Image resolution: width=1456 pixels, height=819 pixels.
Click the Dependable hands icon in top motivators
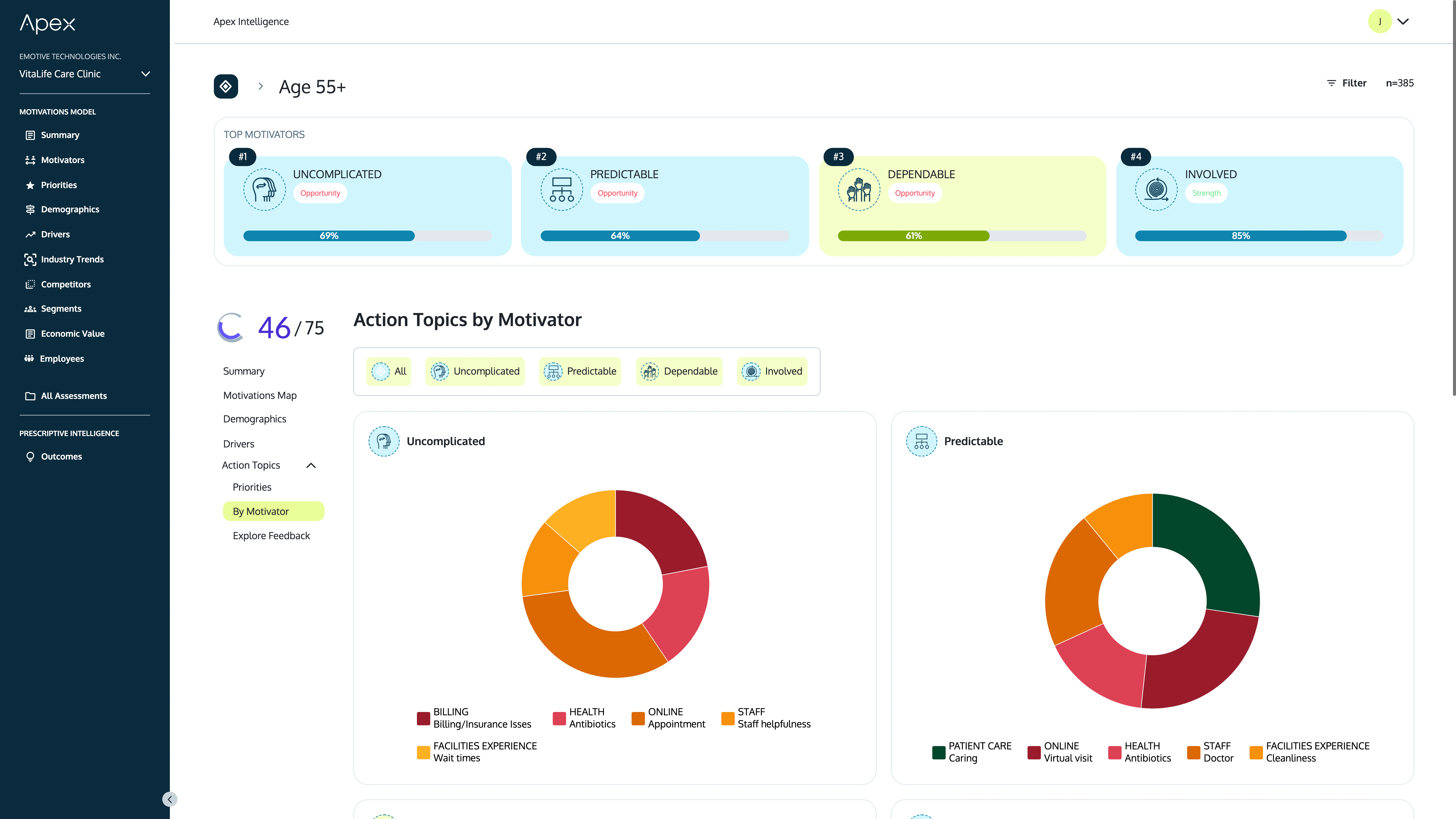859,189
